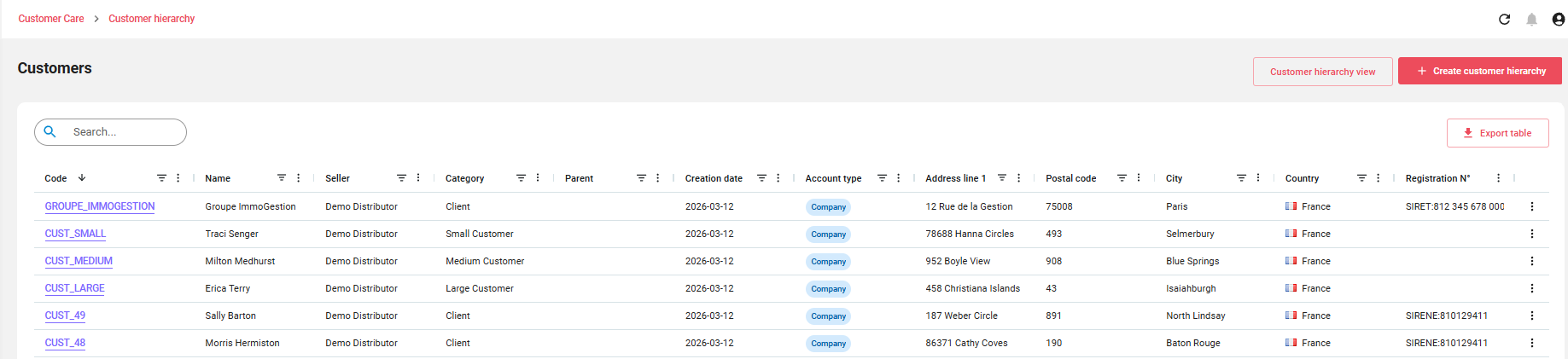Select city cell 'Baton Rouge'
Viewport: 1568px width, 359px height.
click(1192, 343)
